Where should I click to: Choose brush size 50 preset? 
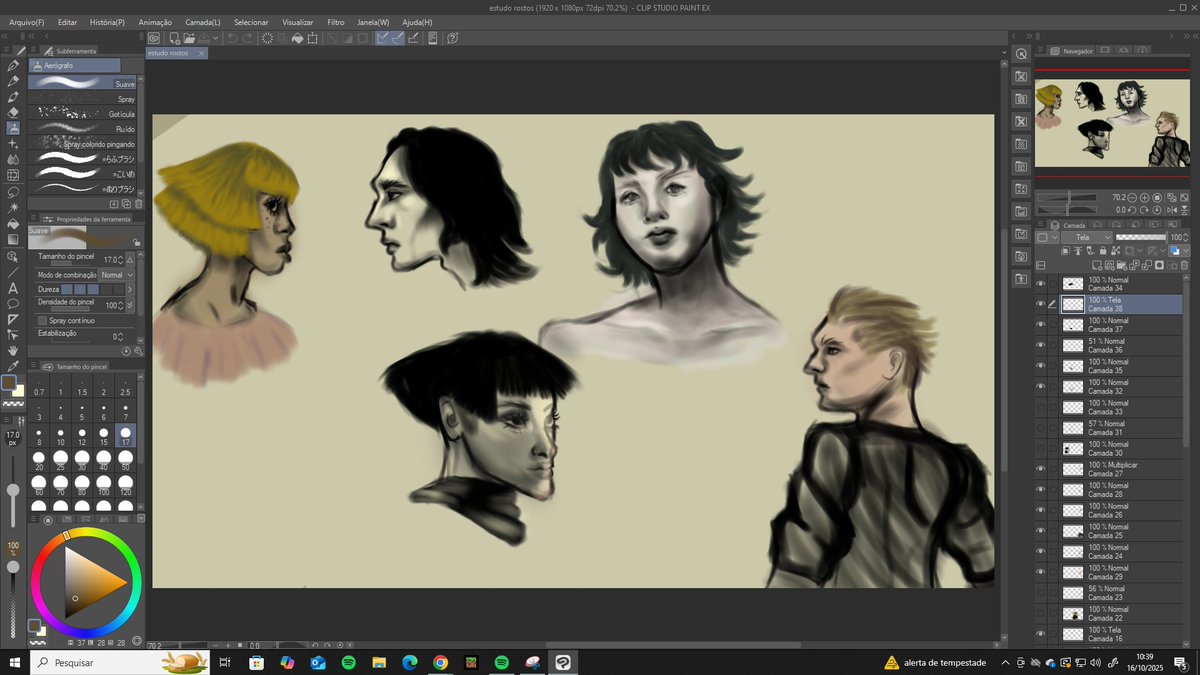[x=125, y=461]
